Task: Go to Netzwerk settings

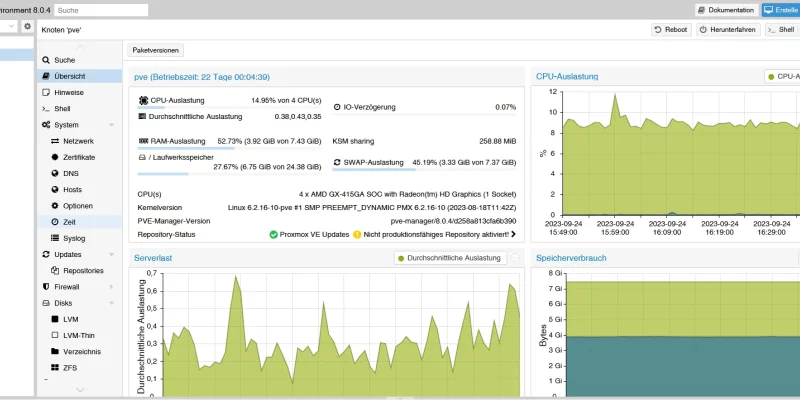Action: (80, 141)
